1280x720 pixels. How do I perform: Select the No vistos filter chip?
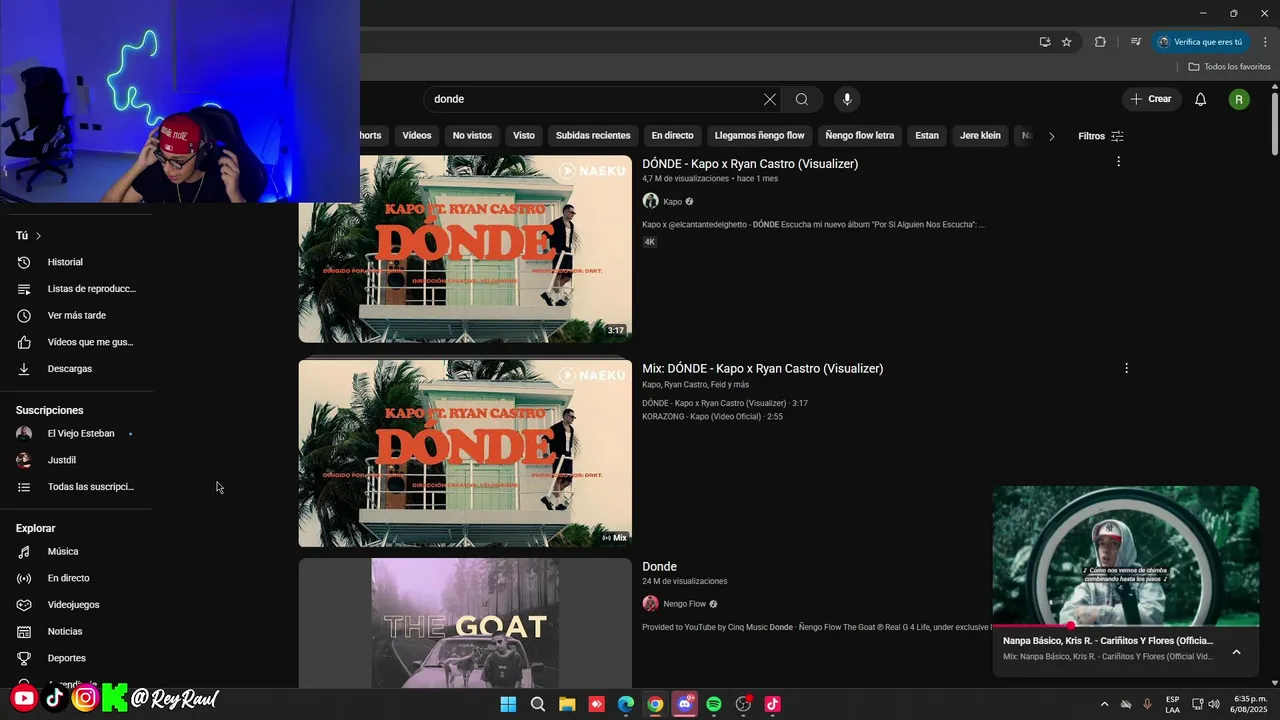472,136
